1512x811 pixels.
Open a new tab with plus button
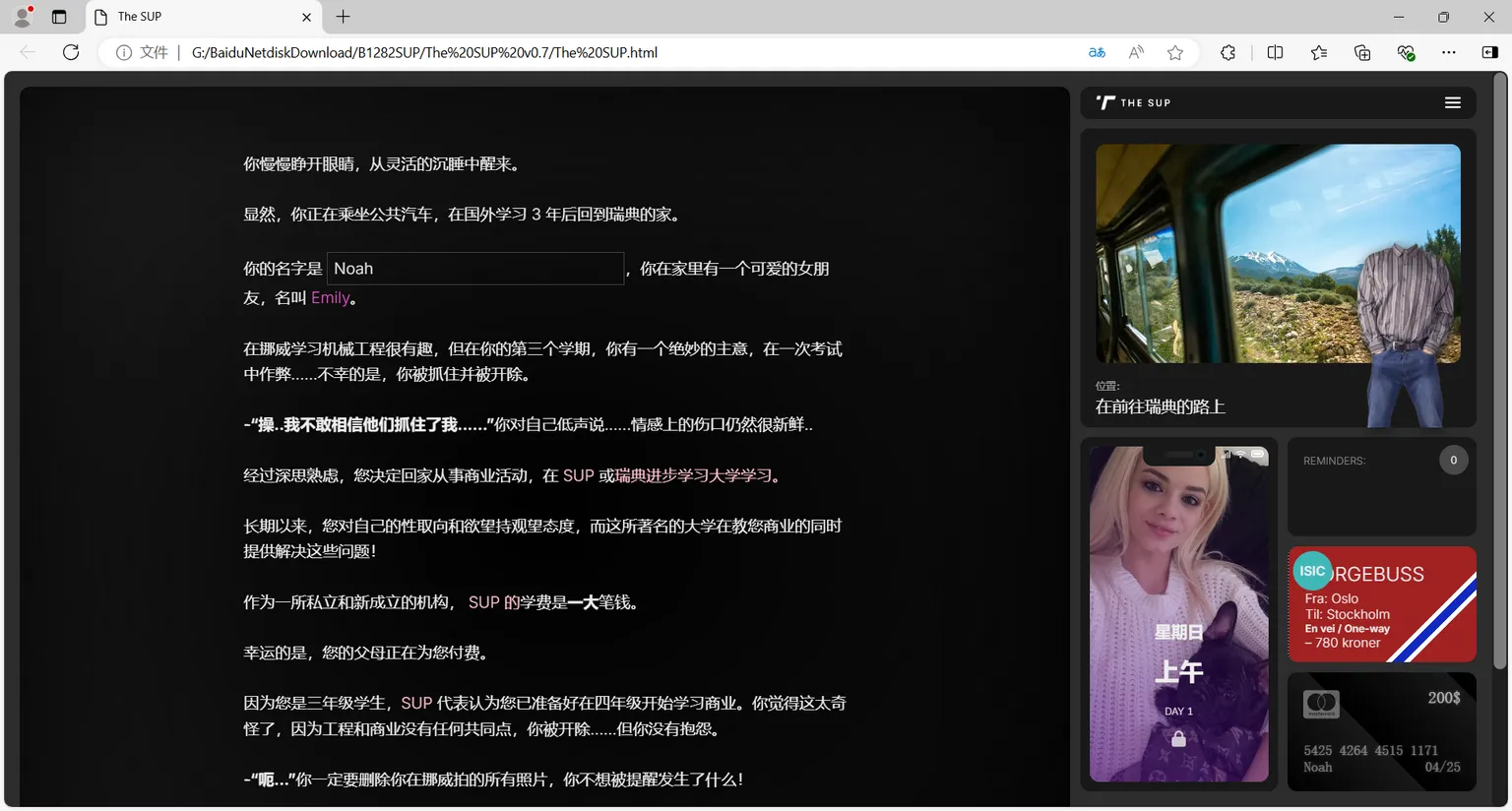click(x=343, y=17)
